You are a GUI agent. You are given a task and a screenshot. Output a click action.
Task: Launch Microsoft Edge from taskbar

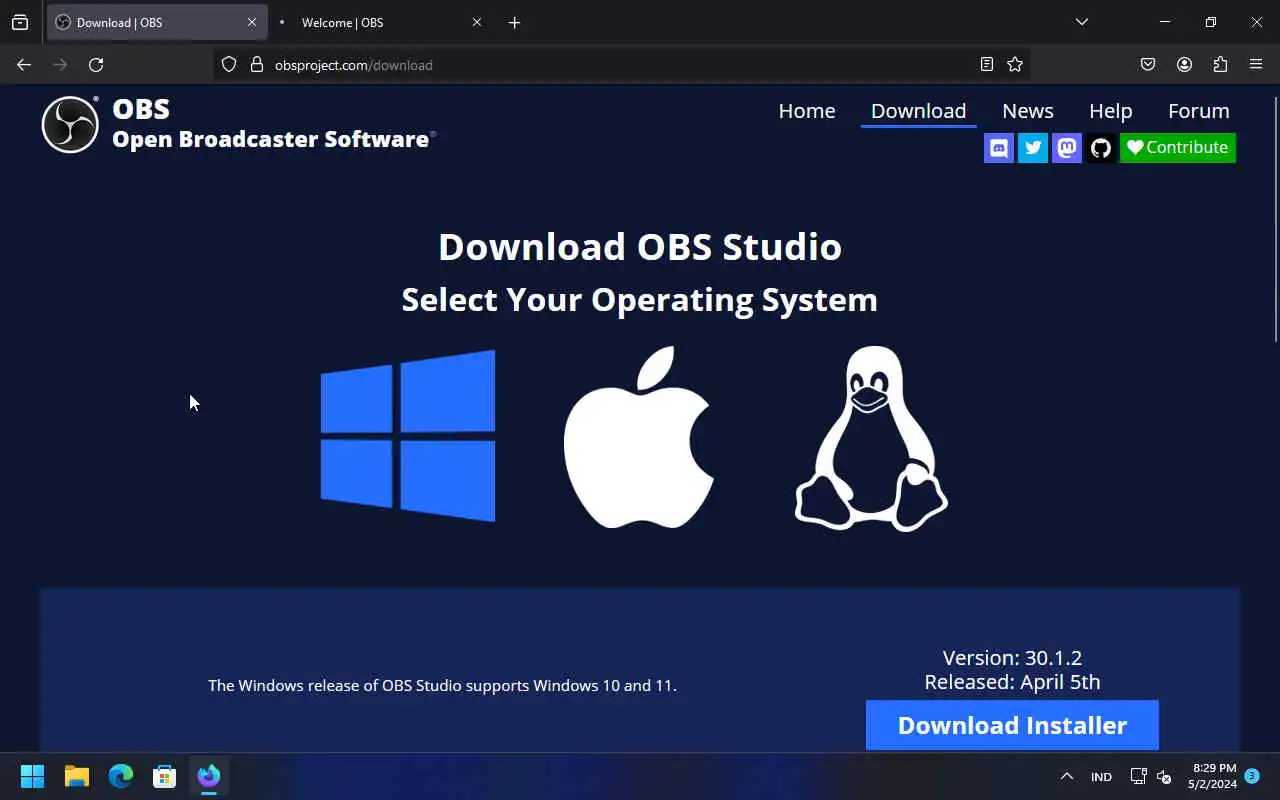click(120, 776)
